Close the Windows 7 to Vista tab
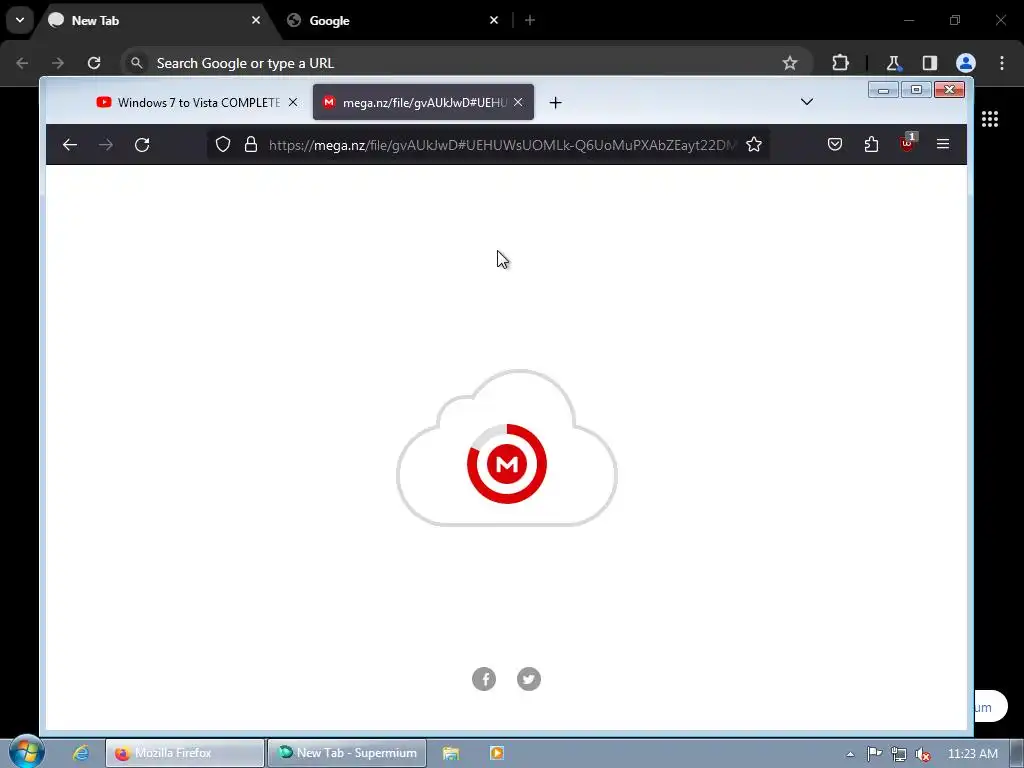 293,103
